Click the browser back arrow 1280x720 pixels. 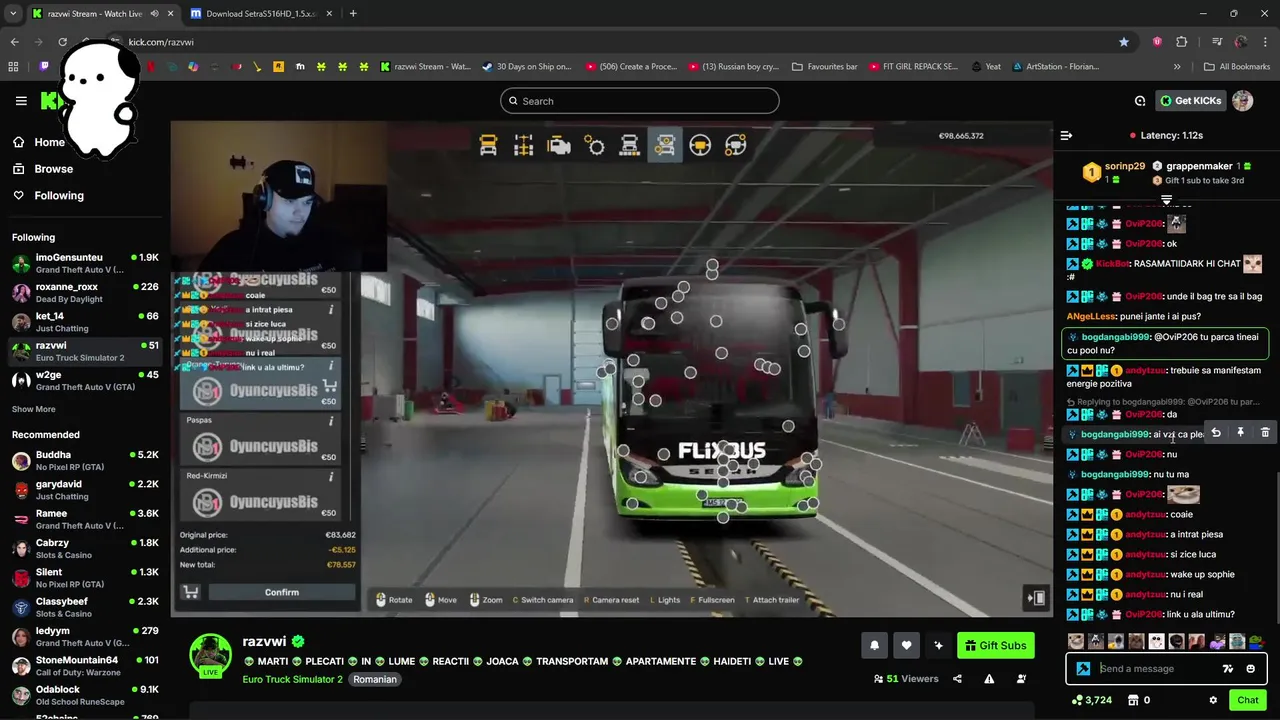[14, 42]
